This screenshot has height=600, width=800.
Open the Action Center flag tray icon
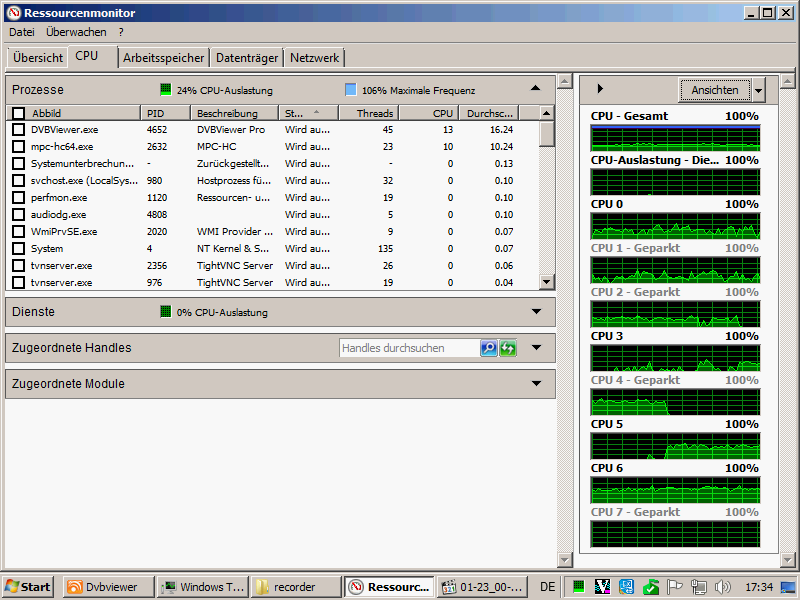point(674,587)
